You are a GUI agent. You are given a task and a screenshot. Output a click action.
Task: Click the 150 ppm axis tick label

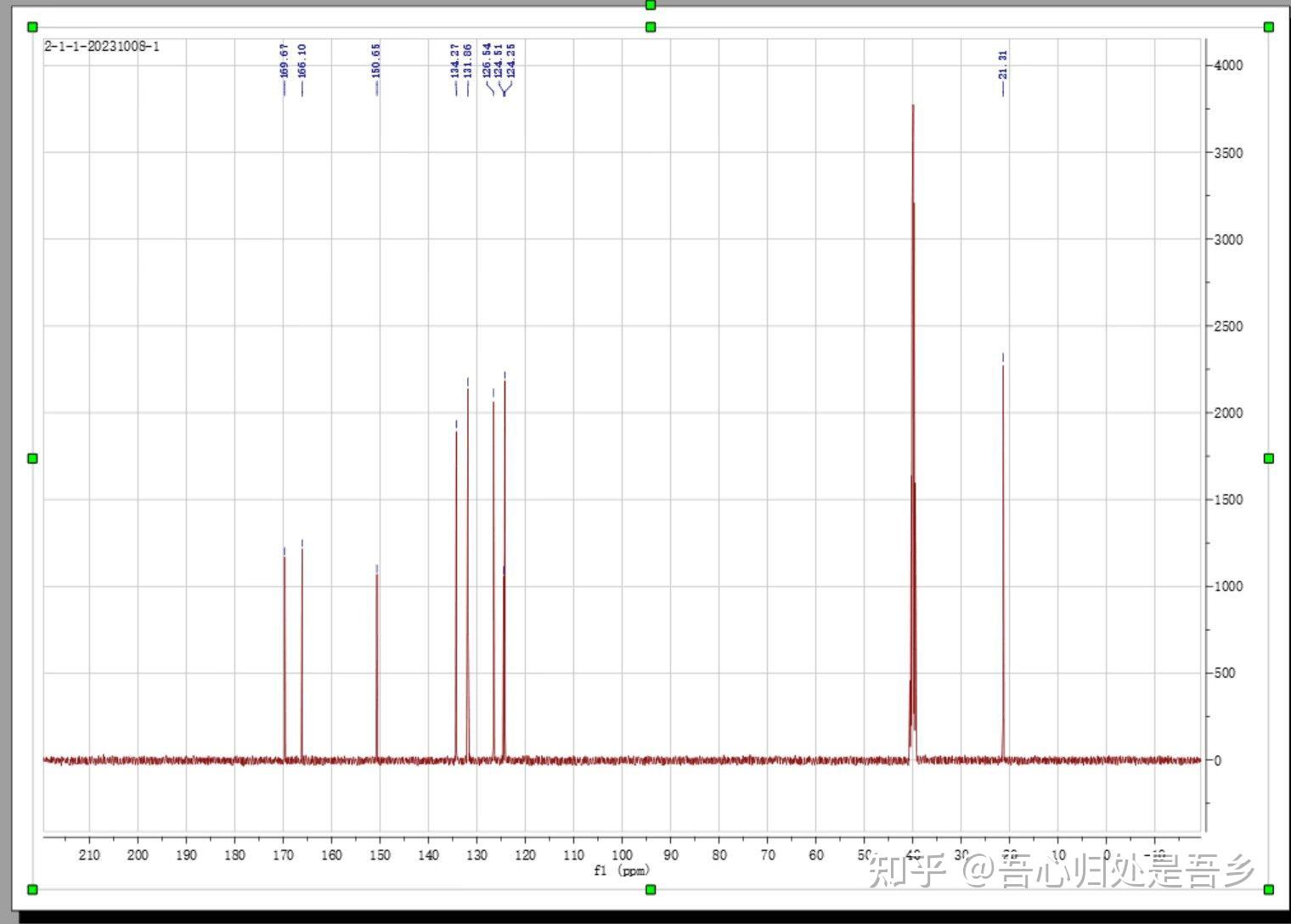(x=380, y=854)
